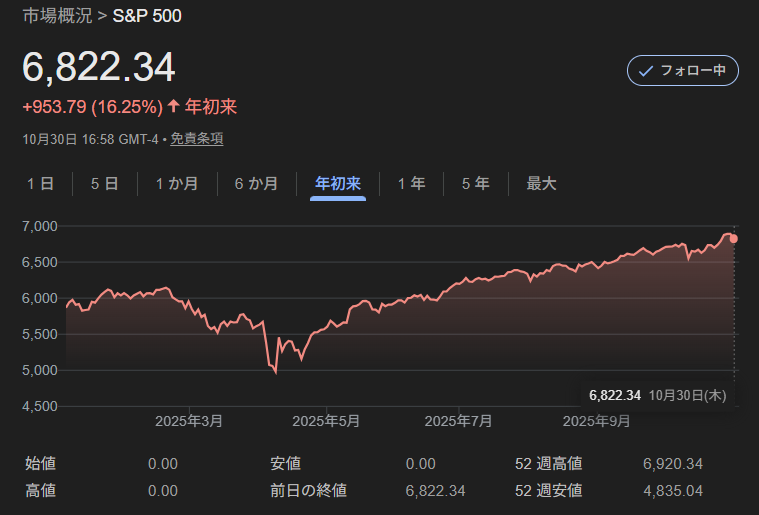Click the 7,000 y-axis gridline label
Screen dimensions: 759x515
click(39, 226)
